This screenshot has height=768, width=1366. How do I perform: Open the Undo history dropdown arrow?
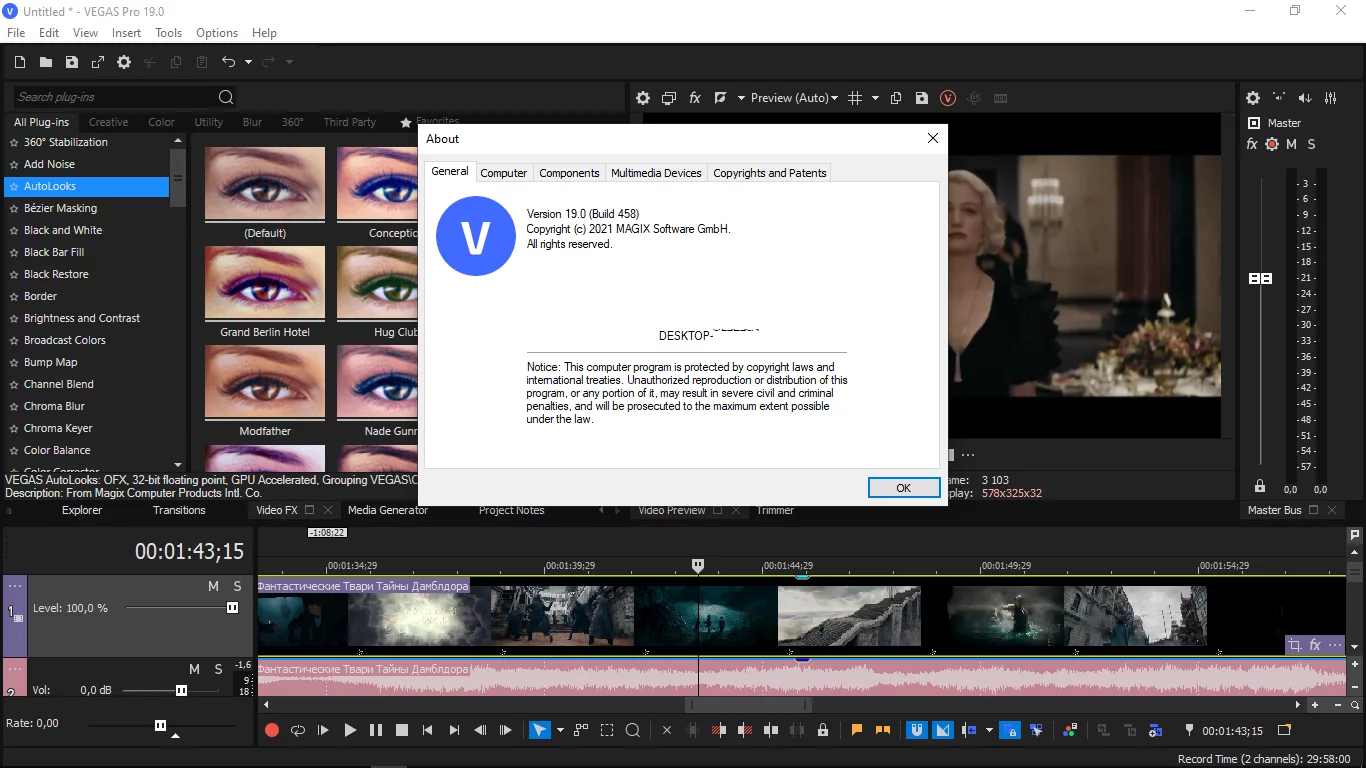click(248, 62)
